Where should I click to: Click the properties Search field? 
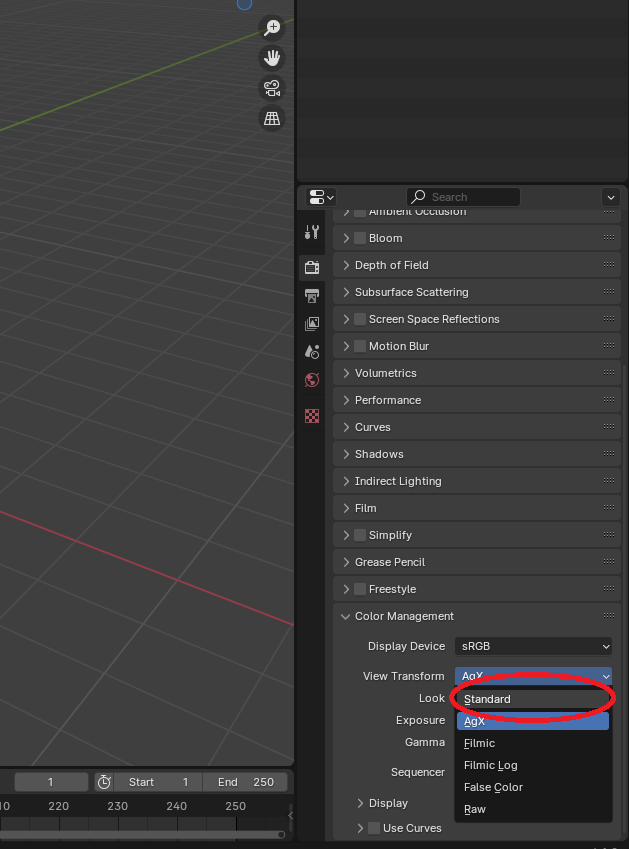(463, 197)
